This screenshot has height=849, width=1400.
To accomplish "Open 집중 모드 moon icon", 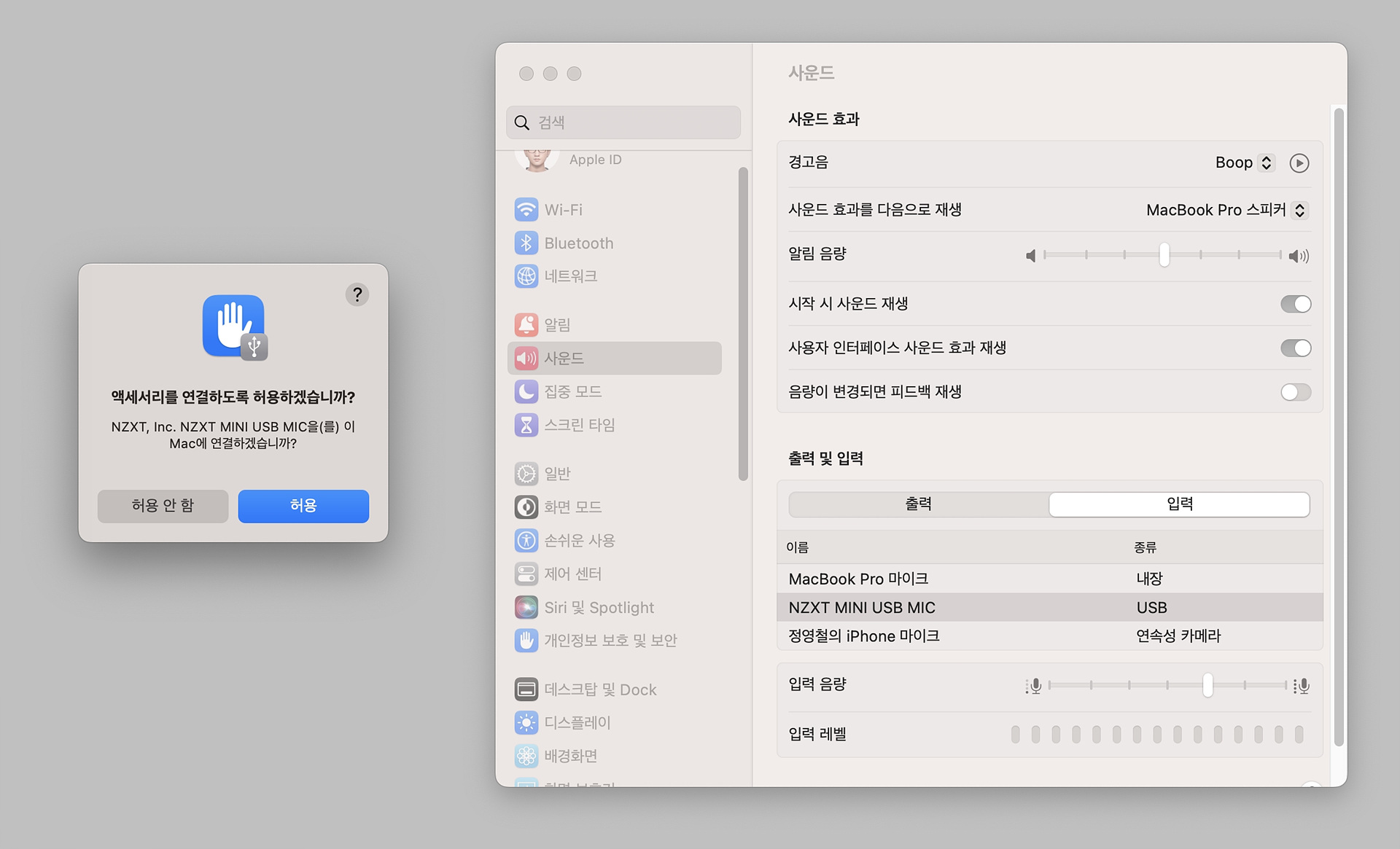I will tap(526, 391).
